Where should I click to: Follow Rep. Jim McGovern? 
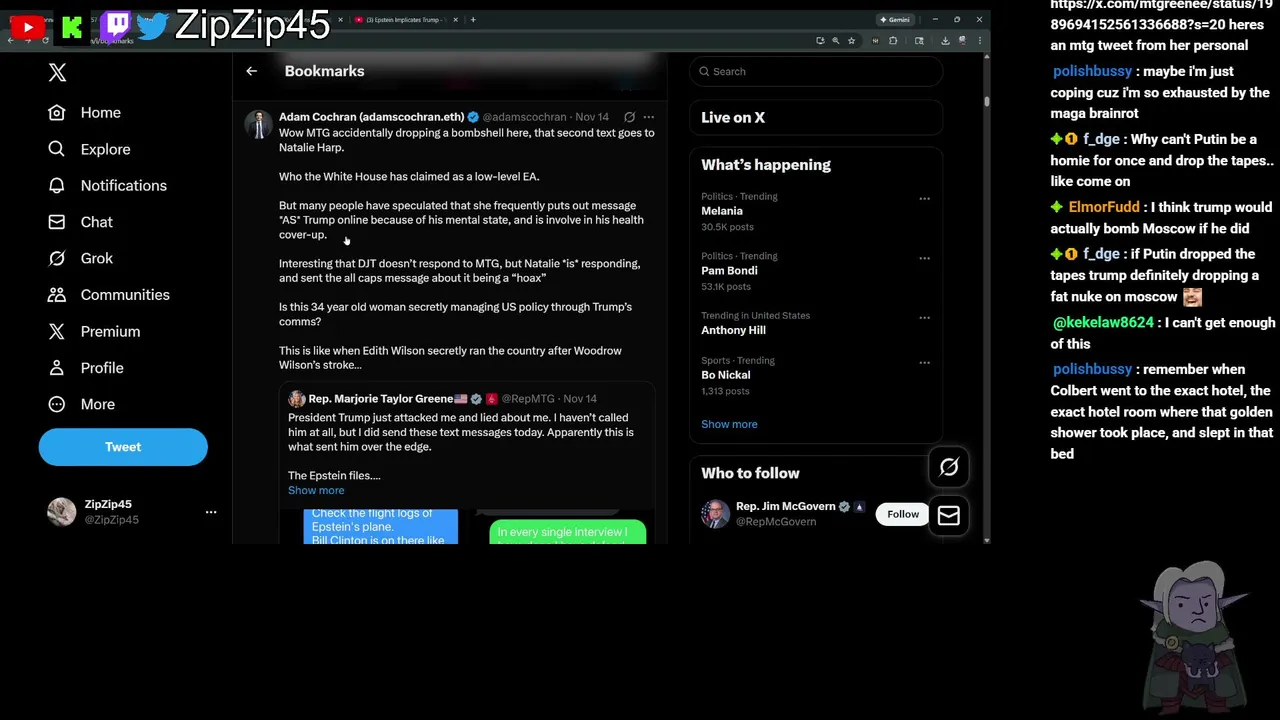[x=902, y=514]
